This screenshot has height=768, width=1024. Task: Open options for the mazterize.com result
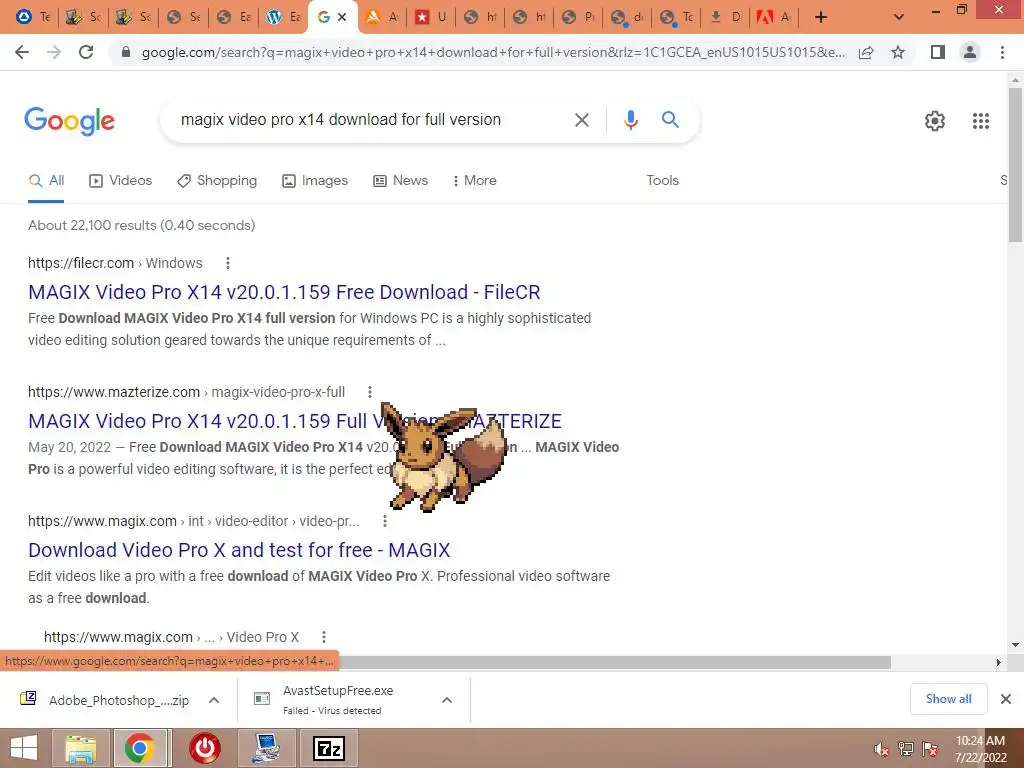point(370,392)
